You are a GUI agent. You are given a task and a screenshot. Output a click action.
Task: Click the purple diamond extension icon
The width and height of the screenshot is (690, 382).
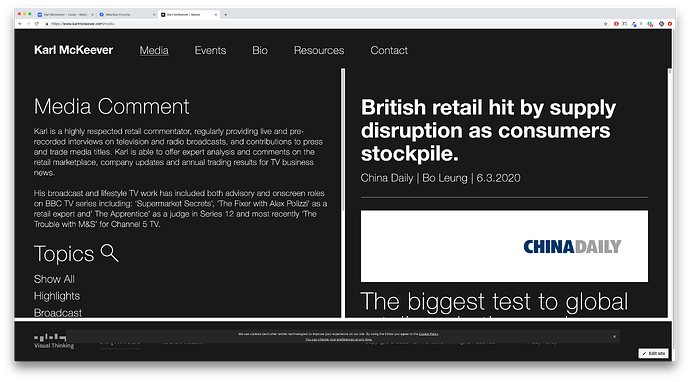pos(661,24)
